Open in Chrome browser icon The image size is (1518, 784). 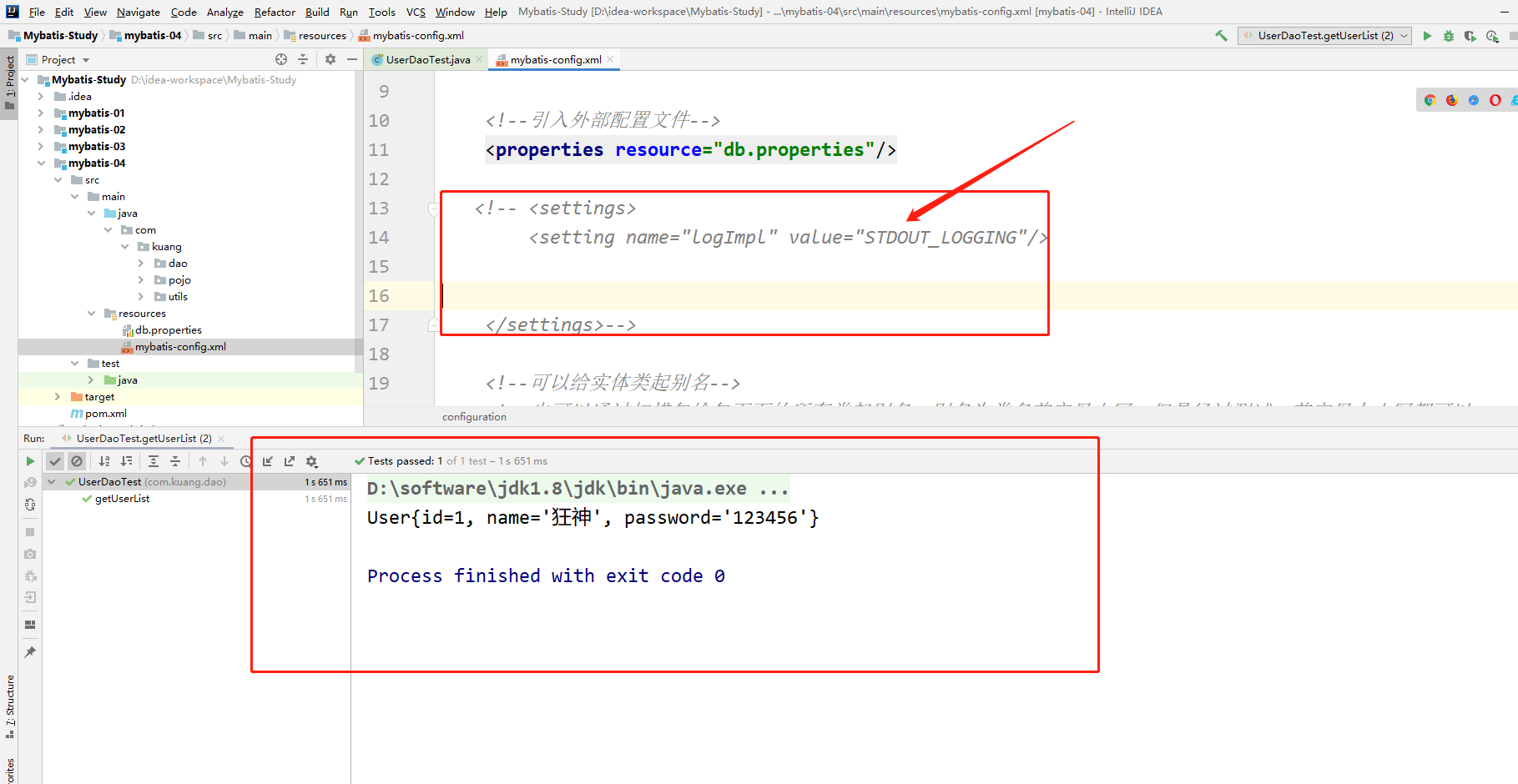pyautogui.click(x=1430, y=100)
